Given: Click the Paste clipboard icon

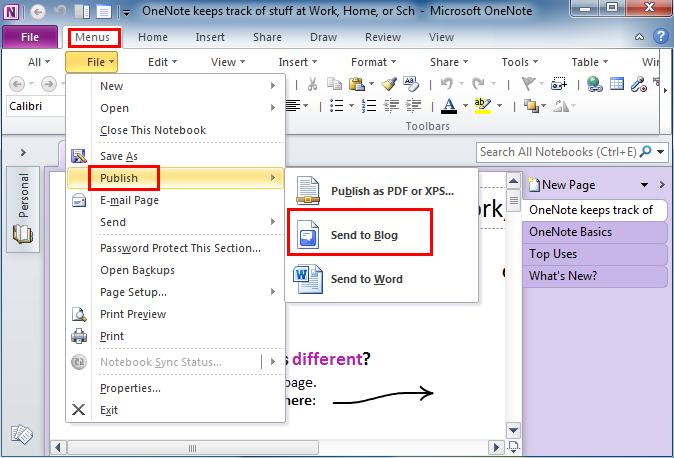Looking at the screenshot, I should [x=357, y=83].
